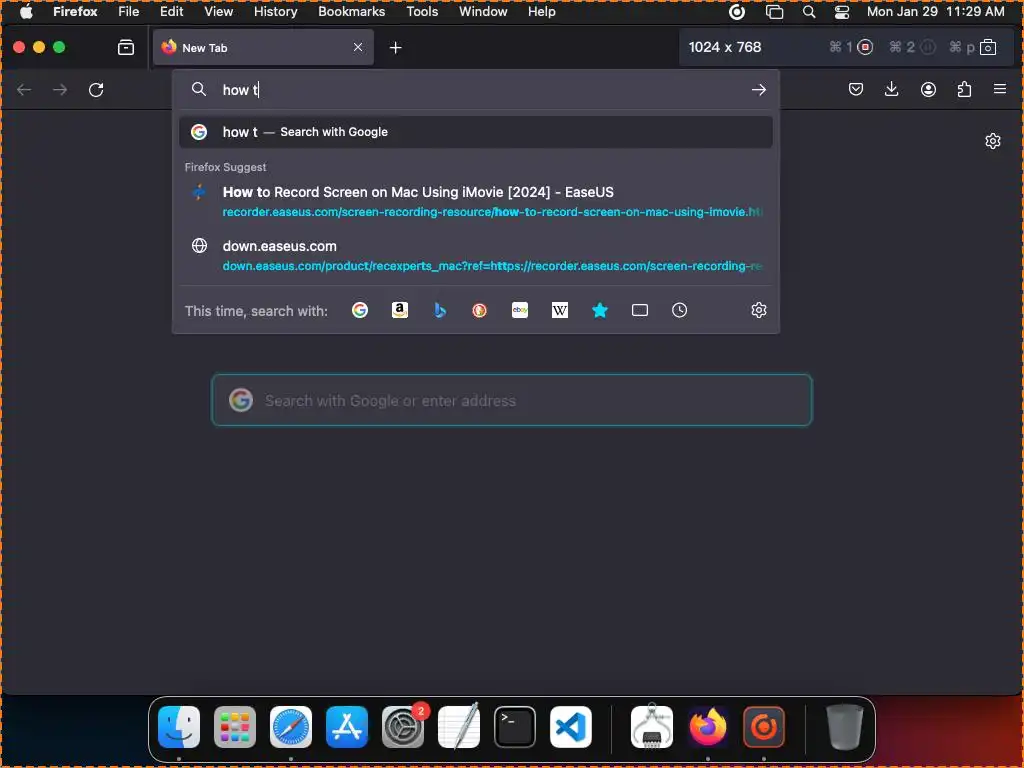Open TextEdit from the Dock
1024x768 pixels.
[x=458, y=727]
